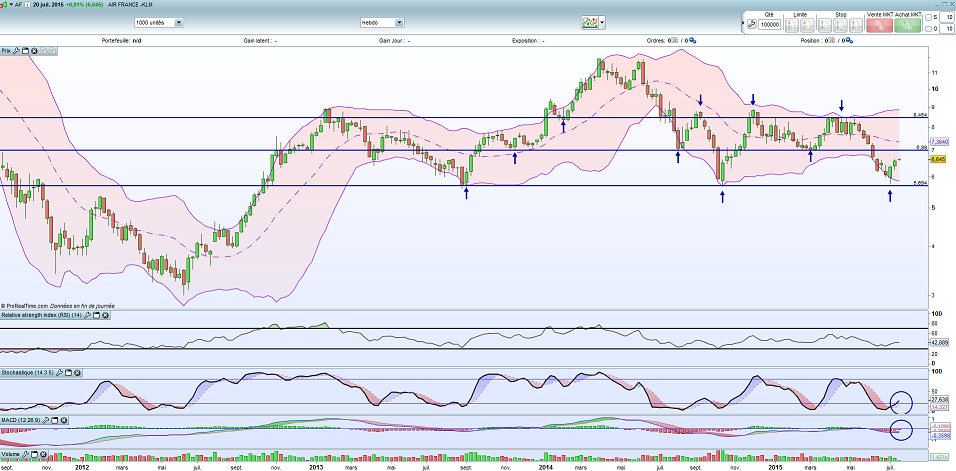
Task: Open RSI indicator settings wrench
Action: click(x=87, y=315)
